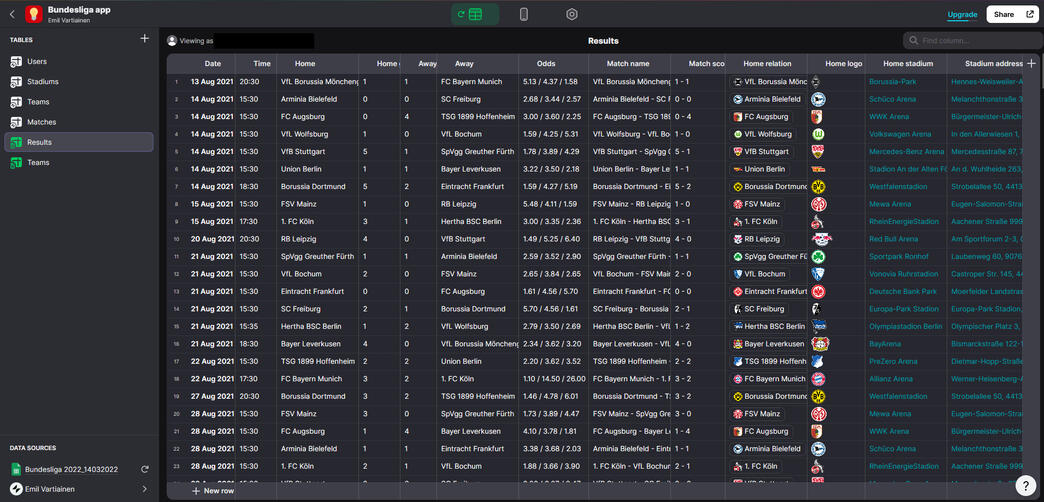Click the Users table icon
Viewport: 1044px width, 502px height.
coord(17,62)
